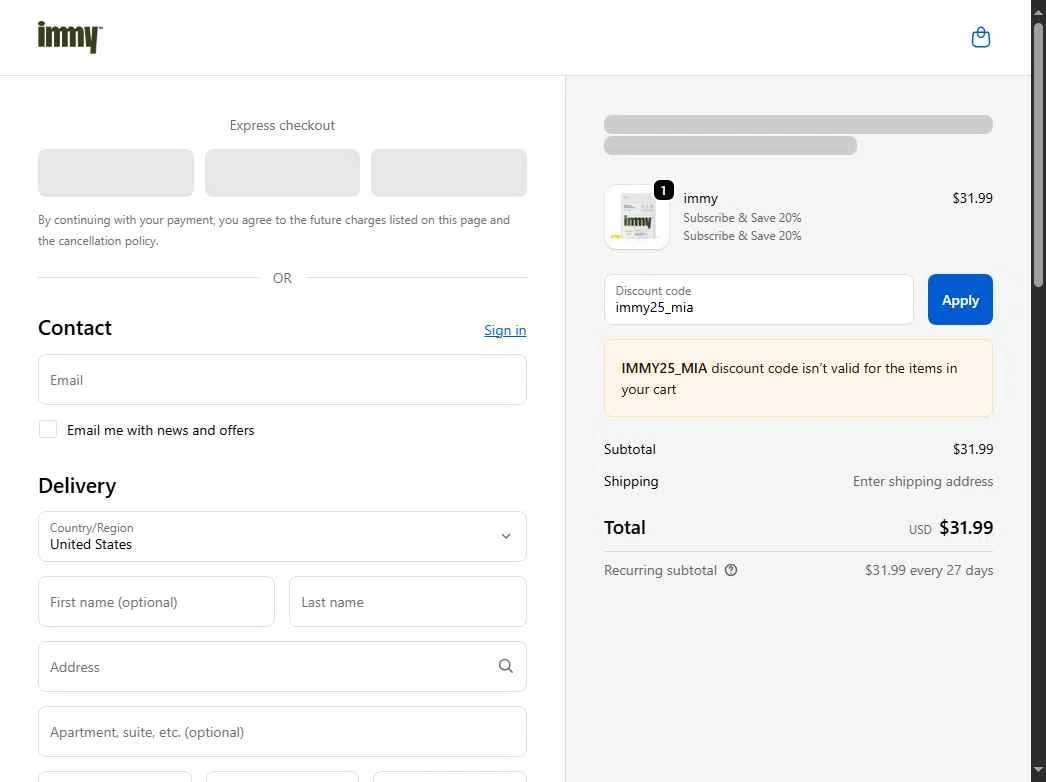Viewport: 1046px width, 782px height.
Task: Click '$31.99 every 27 days' text
Action: click(x=929, y=570)
